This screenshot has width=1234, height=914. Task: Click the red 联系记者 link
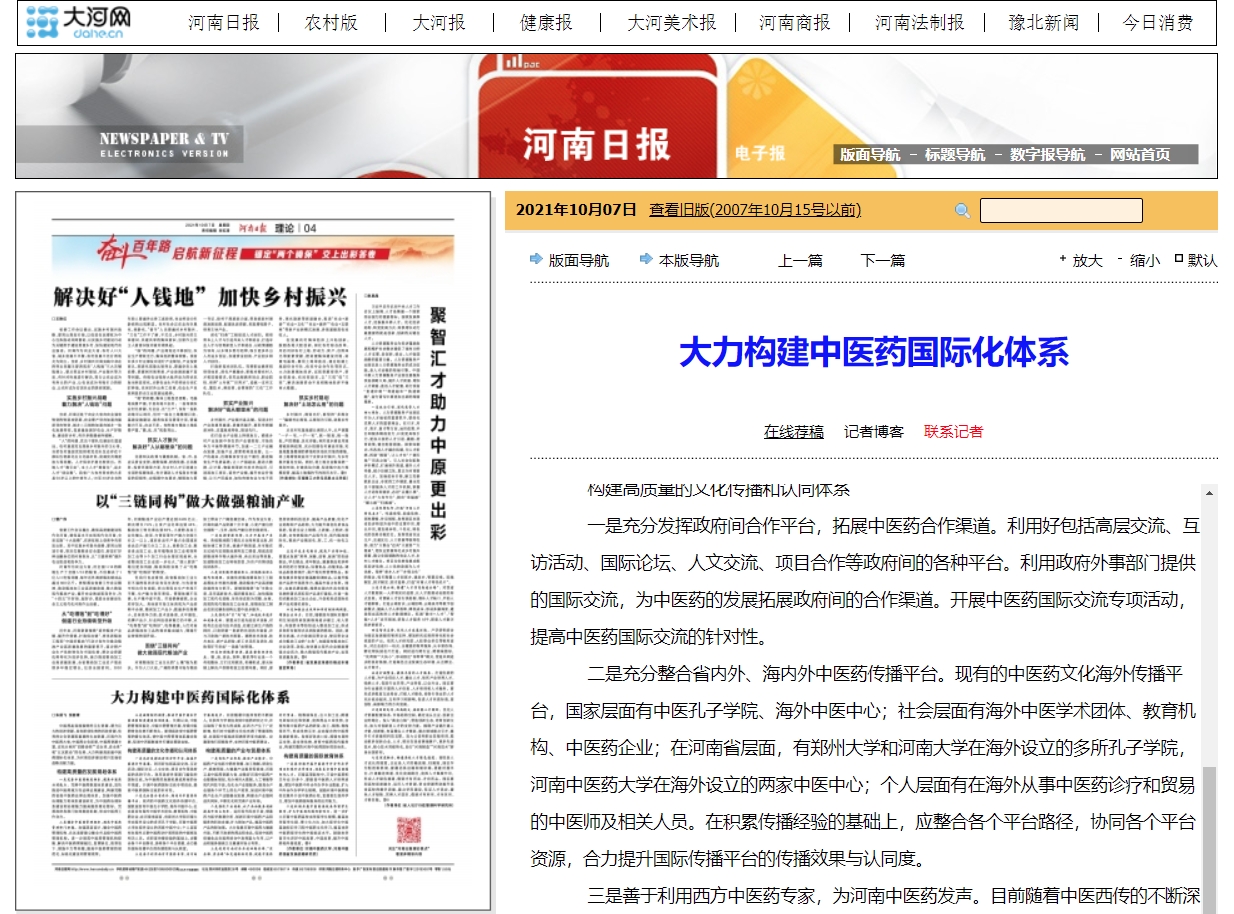[954, 431]
